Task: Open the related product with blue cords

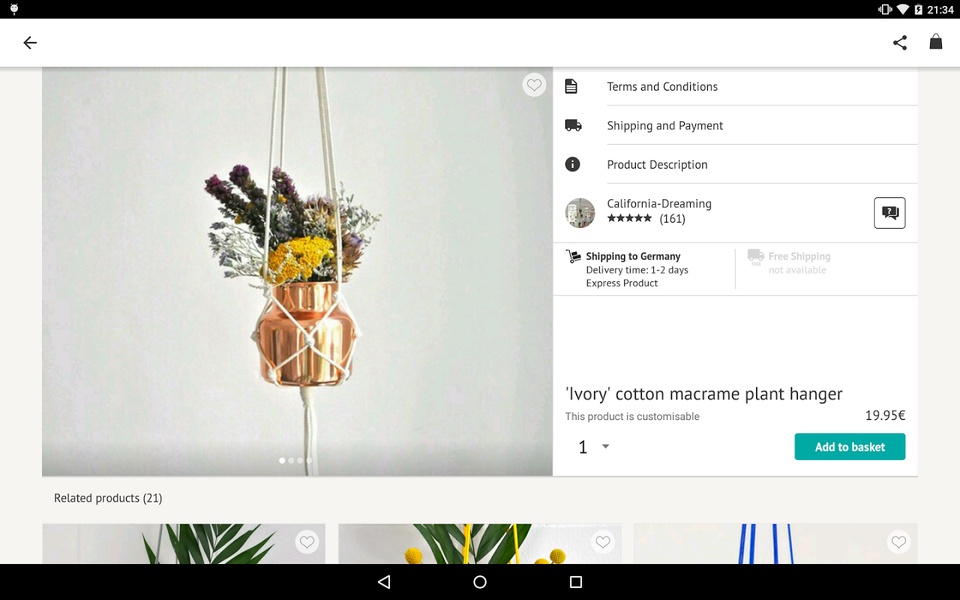Action: 776,544
